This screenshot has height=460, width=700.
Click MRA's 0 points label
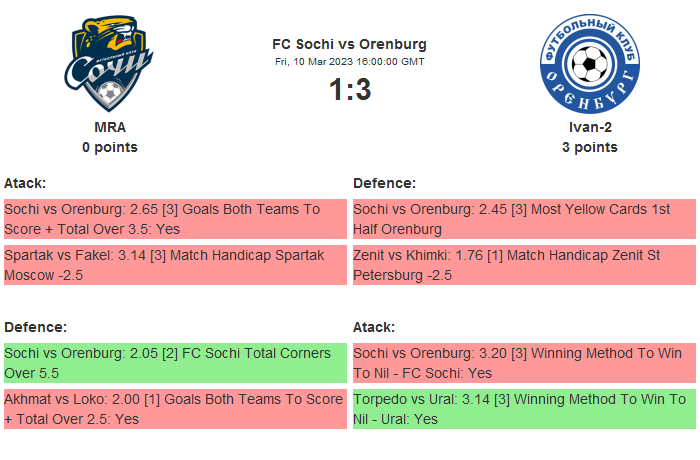pyautogui.click(x=110, y=147)
